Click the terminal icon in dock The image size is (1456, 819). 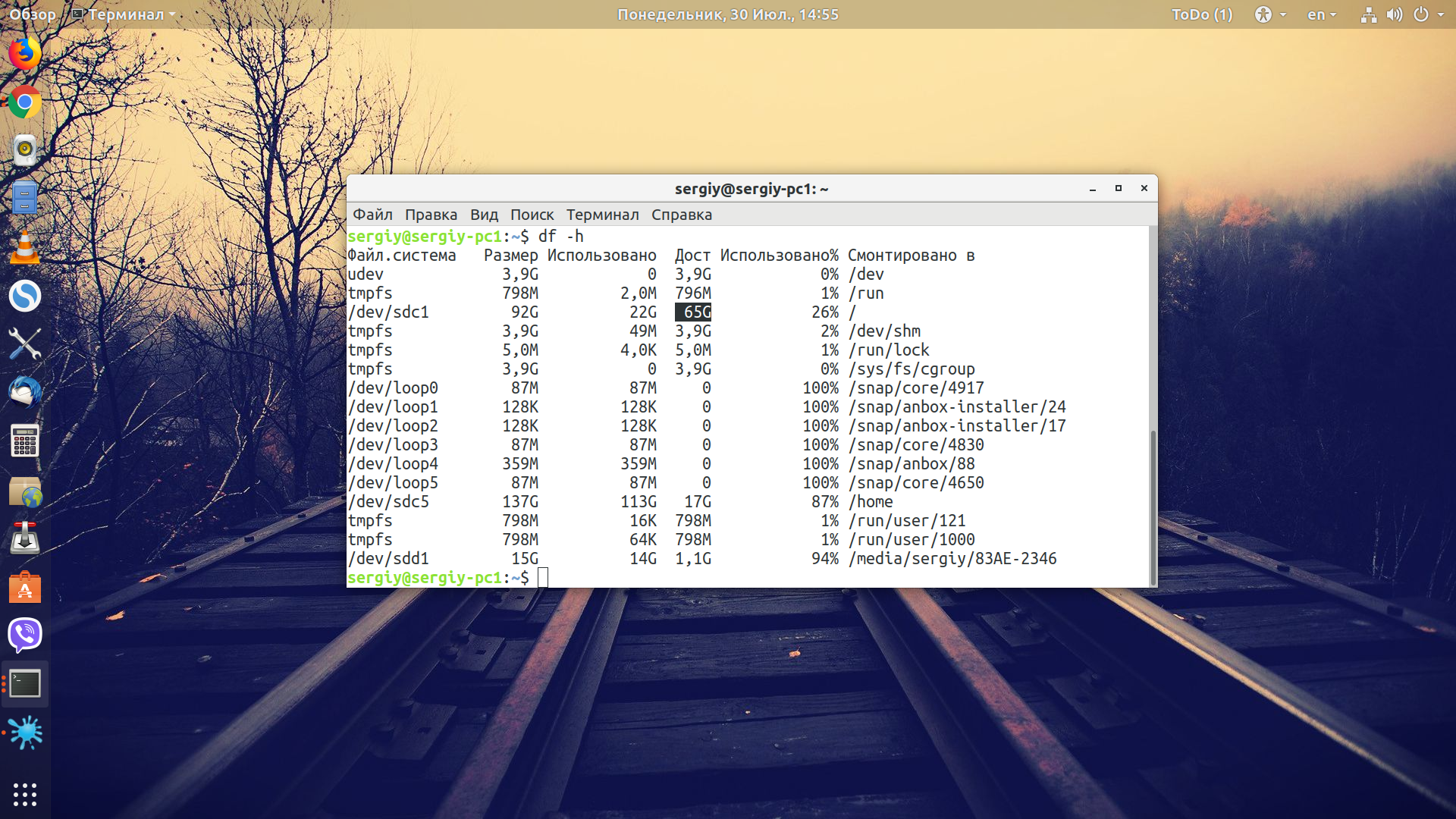pyautogui.click(x=25, y=683)
